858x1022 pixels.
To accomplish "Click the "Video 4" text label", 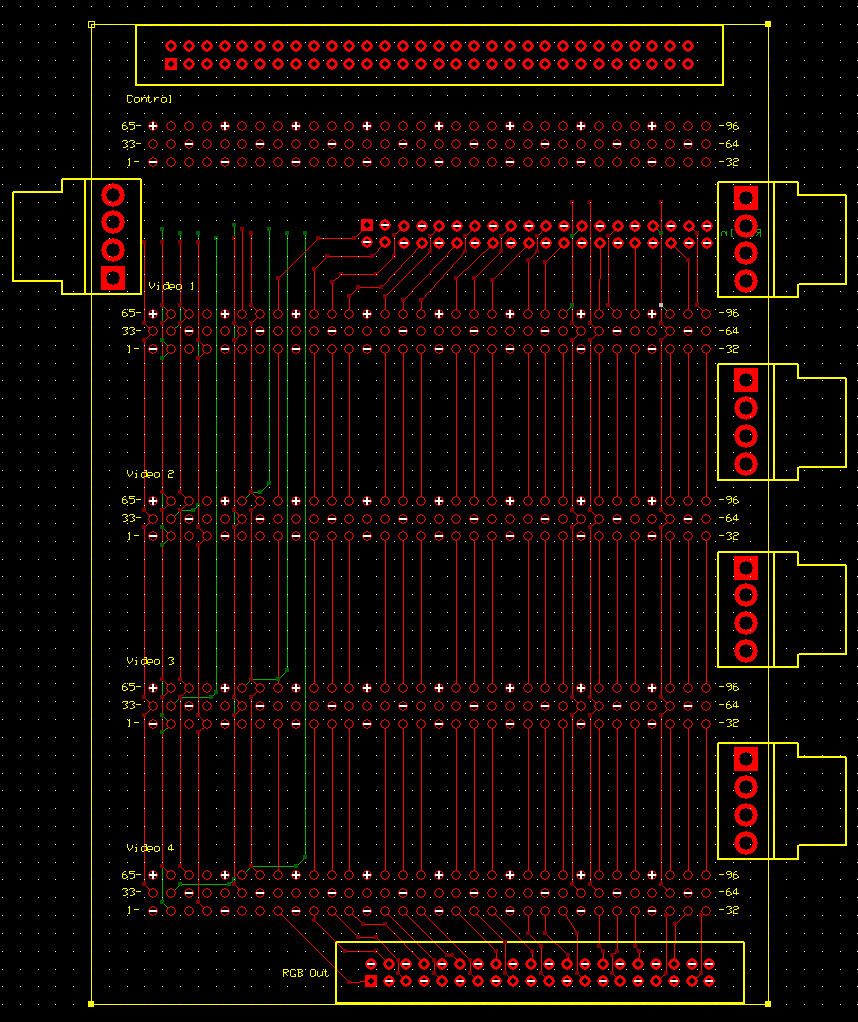I will click(150, 848).
